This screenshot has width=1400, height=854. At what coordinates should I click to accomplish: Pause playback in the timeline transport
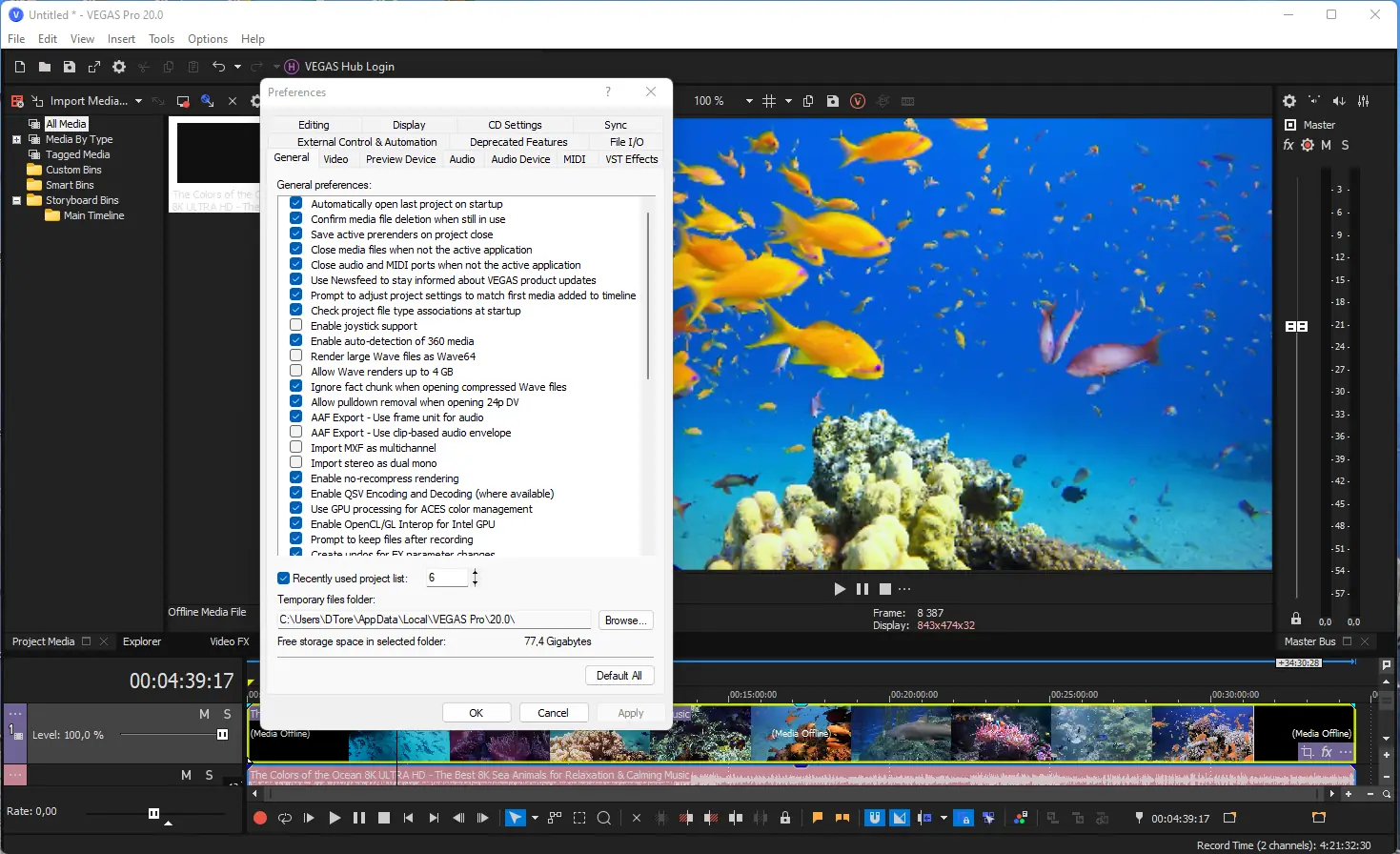coord(359,818)
